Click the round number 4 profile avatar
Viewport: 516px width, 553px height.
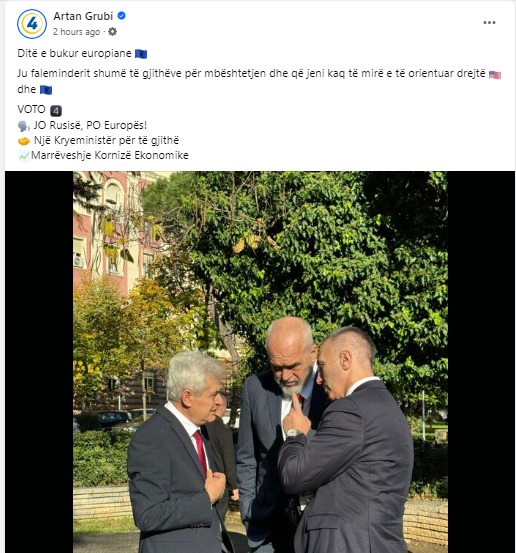click(x=32, y=24)
